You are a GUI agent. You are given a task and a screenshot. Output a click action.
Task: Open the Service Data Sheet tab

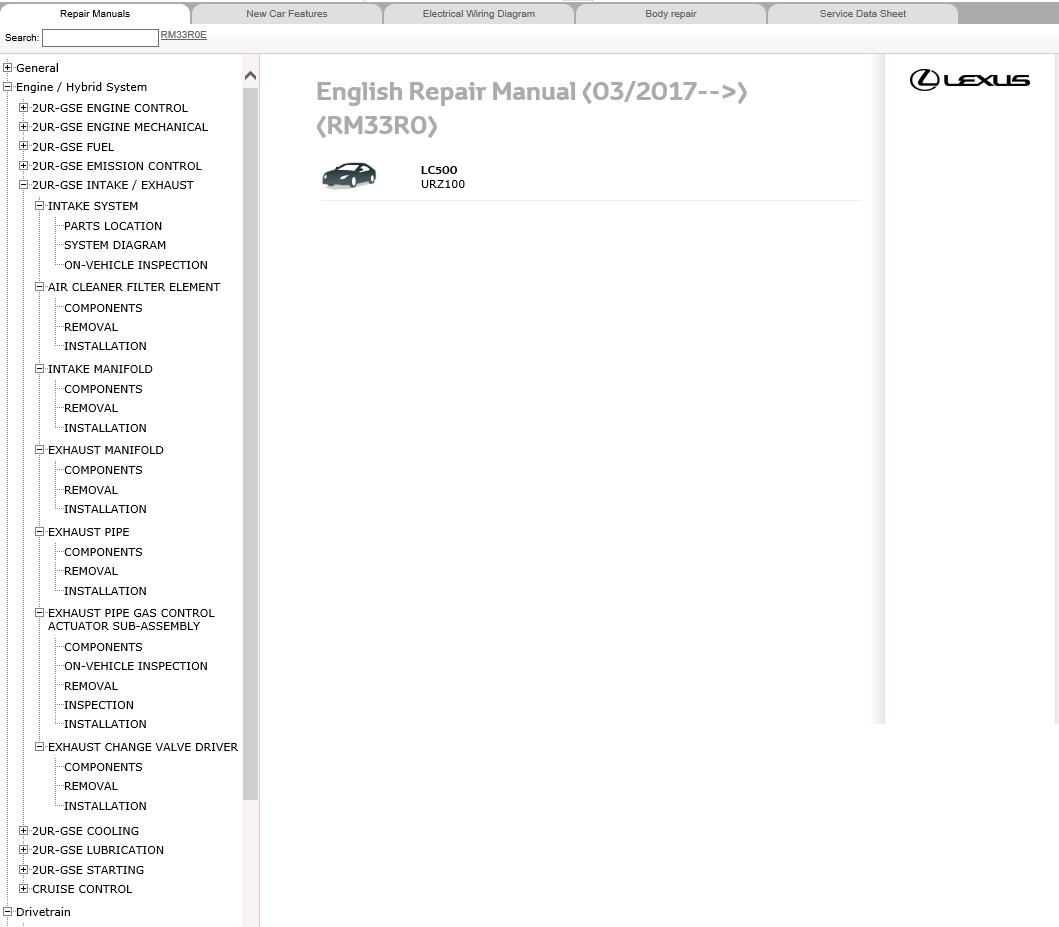[x=862, y=14]
